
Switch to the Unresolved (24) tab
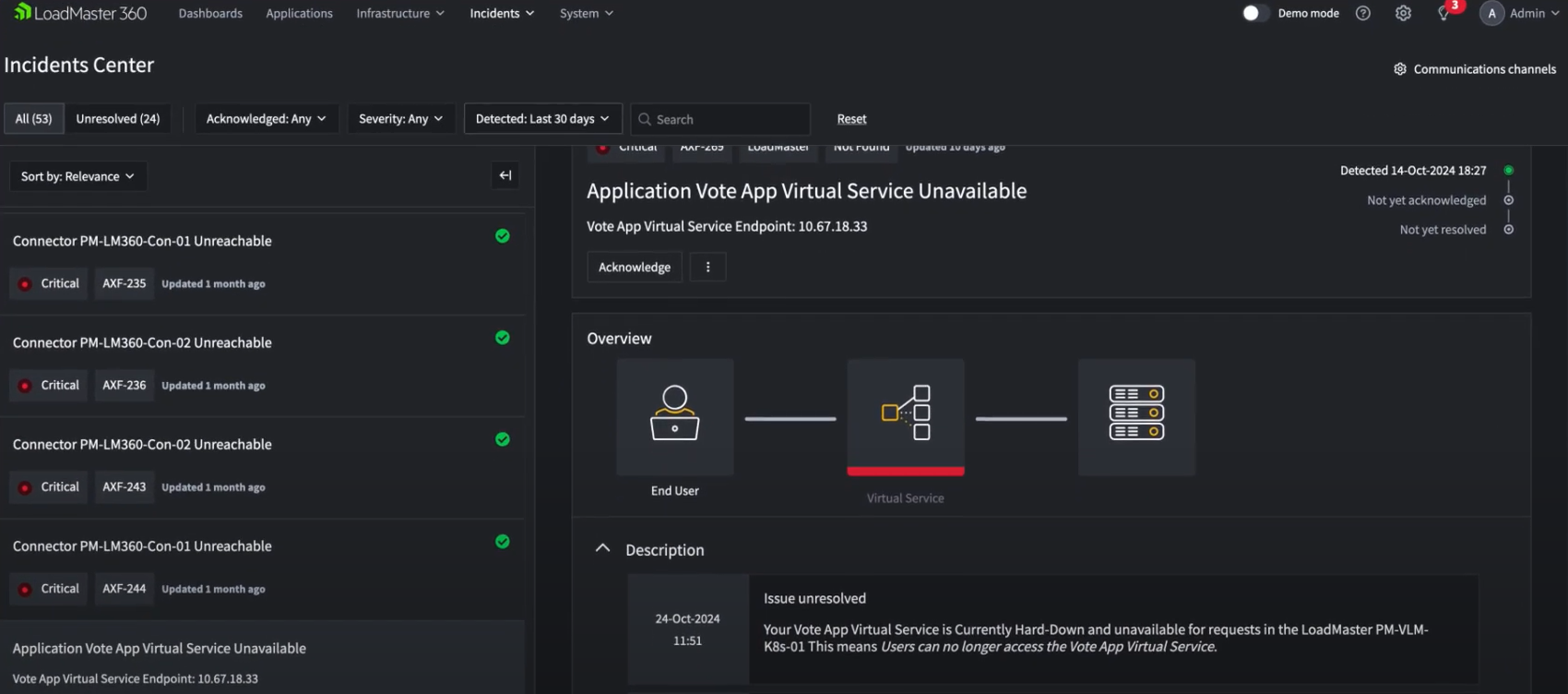pos(117,119)
